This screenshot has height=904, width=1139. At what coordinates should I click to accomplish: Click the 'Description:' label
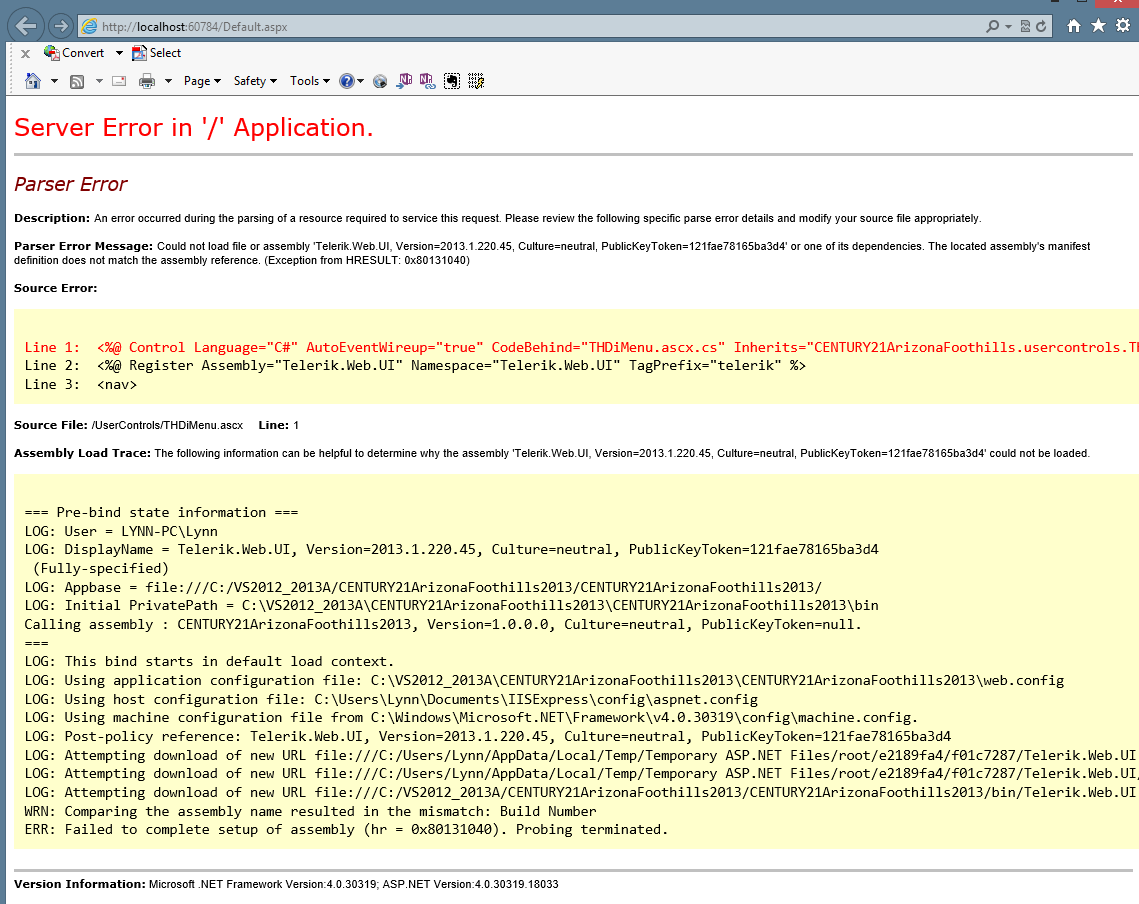52,218
